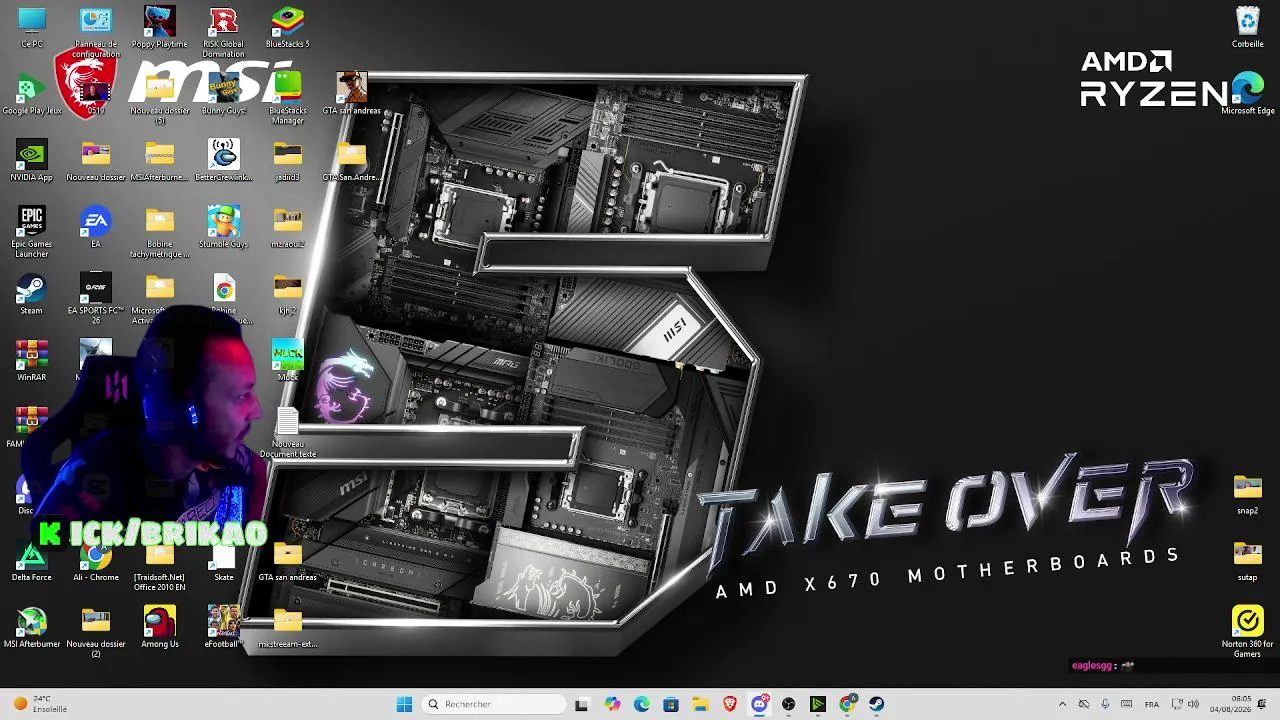This screenshot has width=1280, height=720.
Task: Open the GTA san andreas folder near Skate
Action: pos(288,561)
